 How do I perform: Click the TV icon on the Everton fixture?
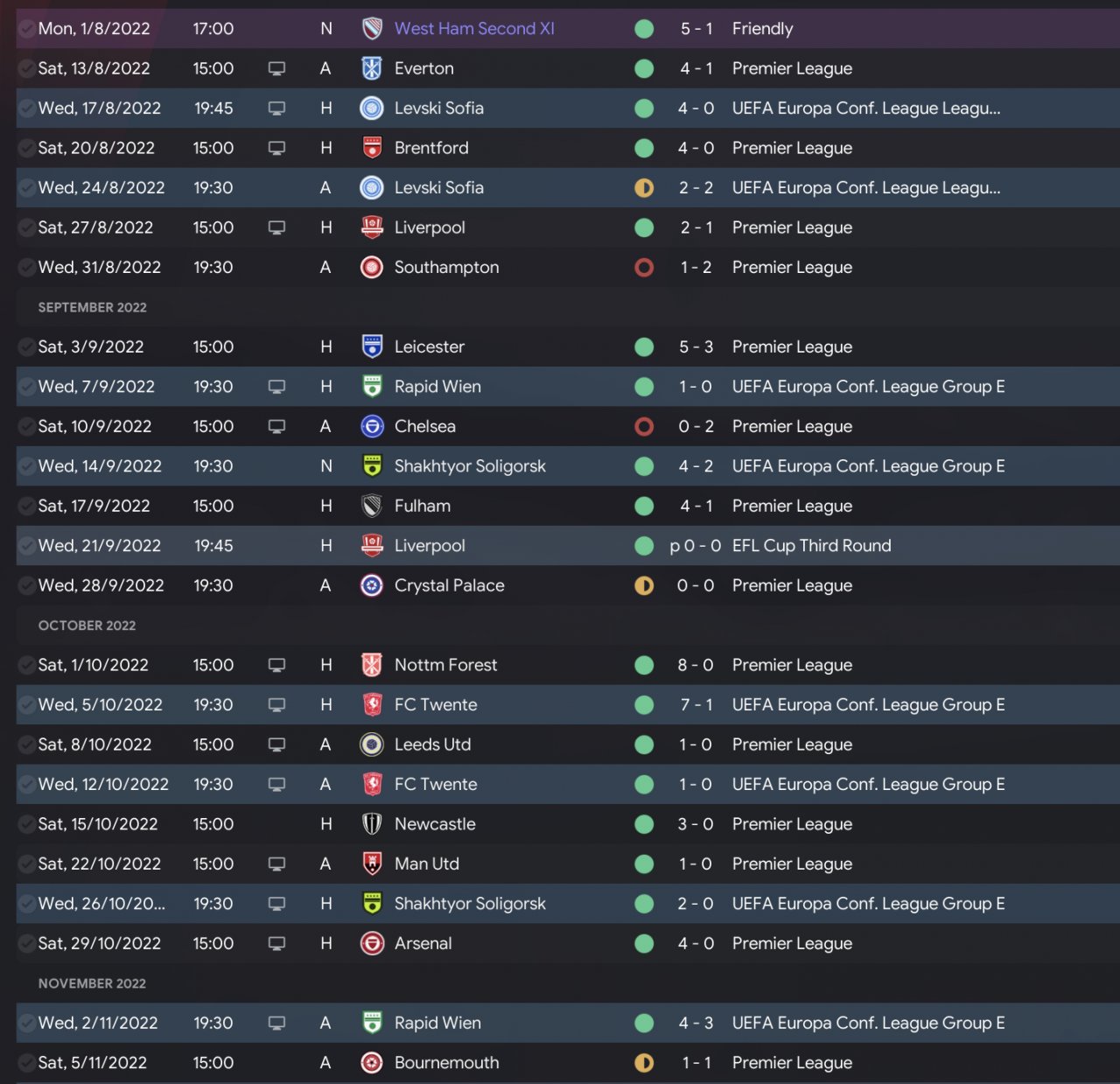[276, 68]
